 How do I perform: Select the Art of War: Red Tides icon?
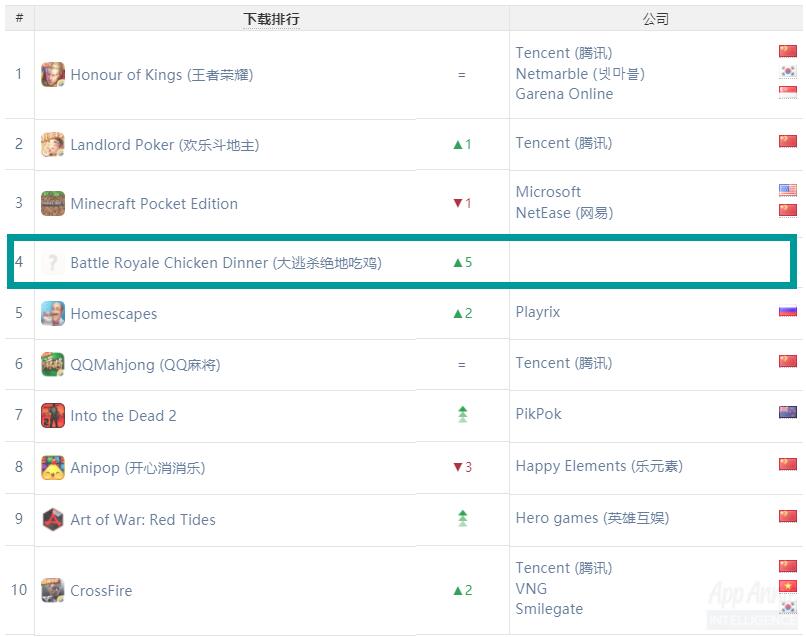(53, 519)
